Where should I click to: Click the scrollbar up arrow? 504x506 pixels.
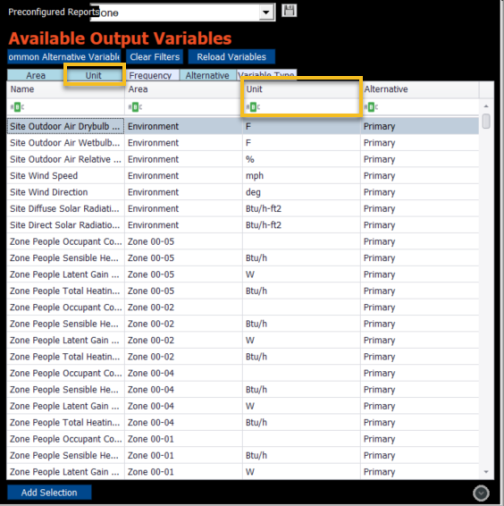[486, 106]
